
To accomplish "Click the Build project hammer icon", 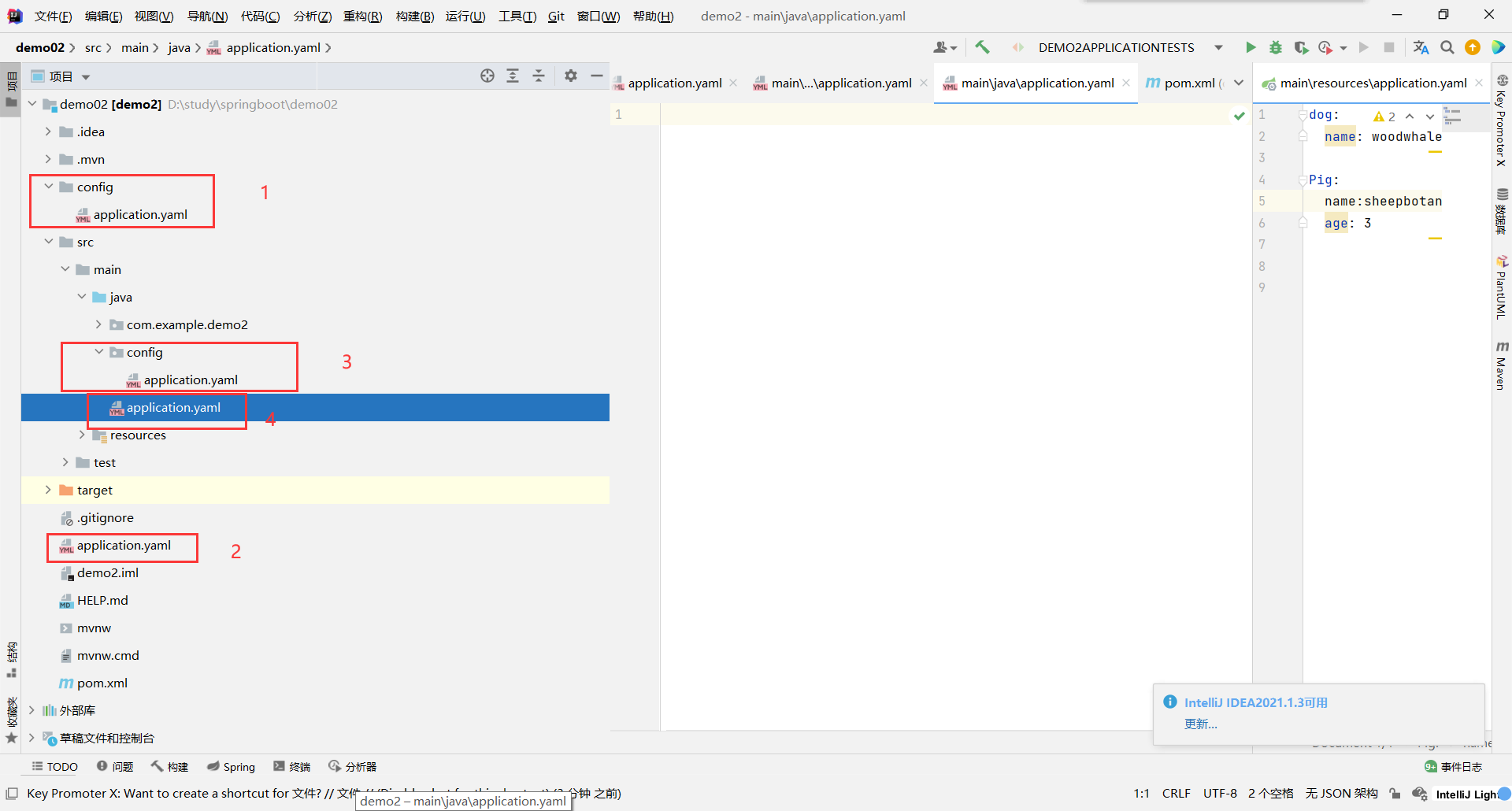I will [982, 47].
